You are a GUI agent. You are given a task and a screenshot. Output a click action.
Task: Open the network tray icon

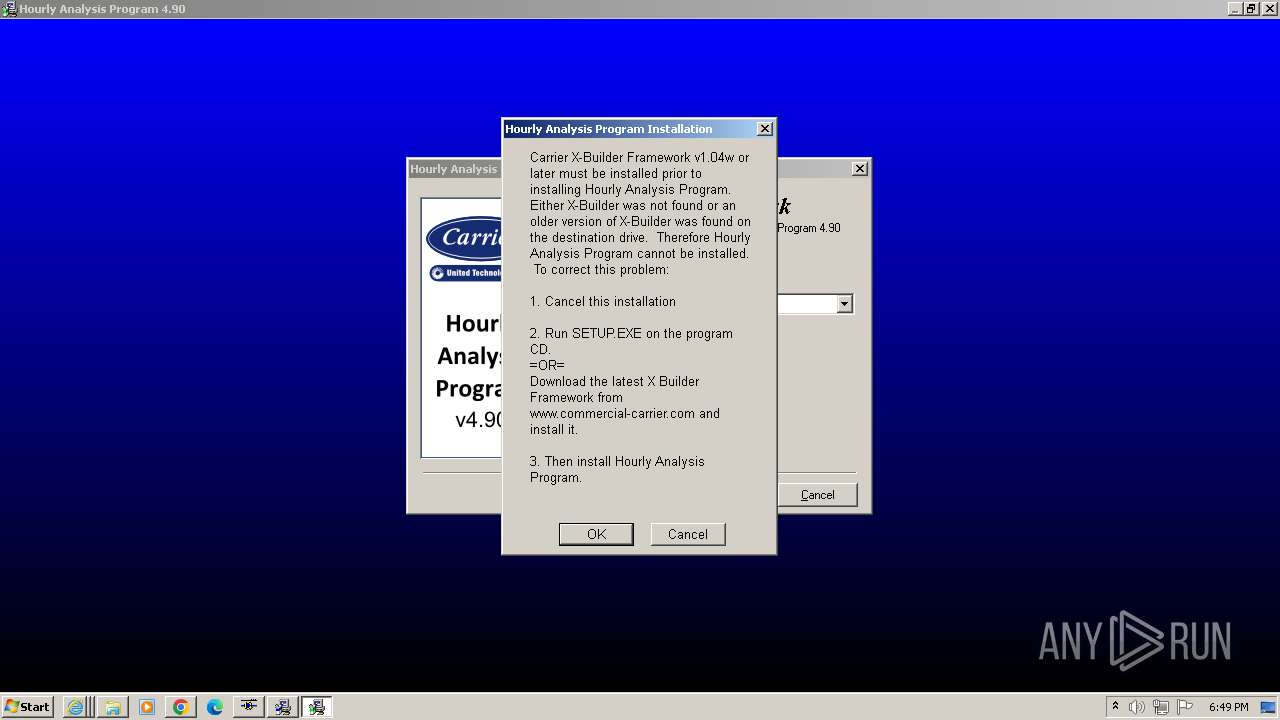tap(1161, 707)
